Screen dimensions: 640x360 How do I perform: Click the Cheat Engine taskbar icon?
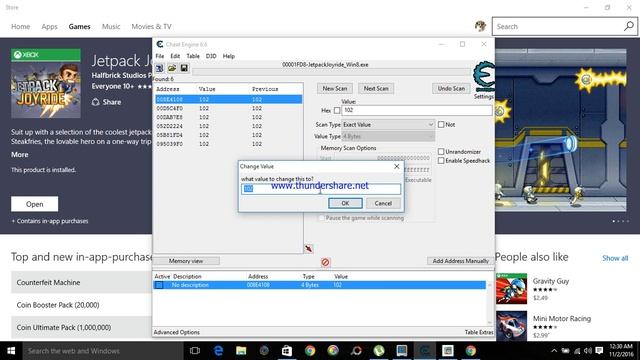(x=424, y=351)
